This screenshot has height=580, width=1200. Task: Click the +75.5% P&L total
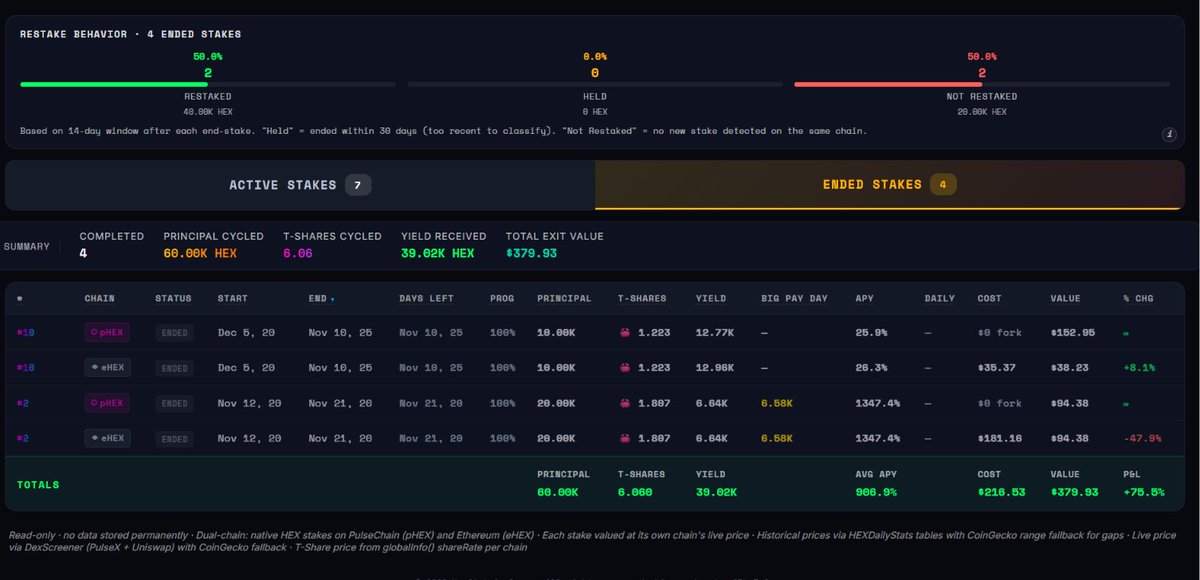[1142, 492]
